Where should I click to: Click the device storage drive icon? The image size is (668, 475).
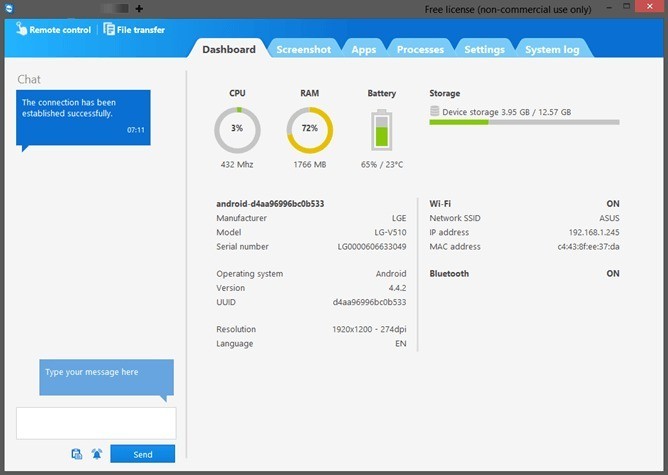435,112
